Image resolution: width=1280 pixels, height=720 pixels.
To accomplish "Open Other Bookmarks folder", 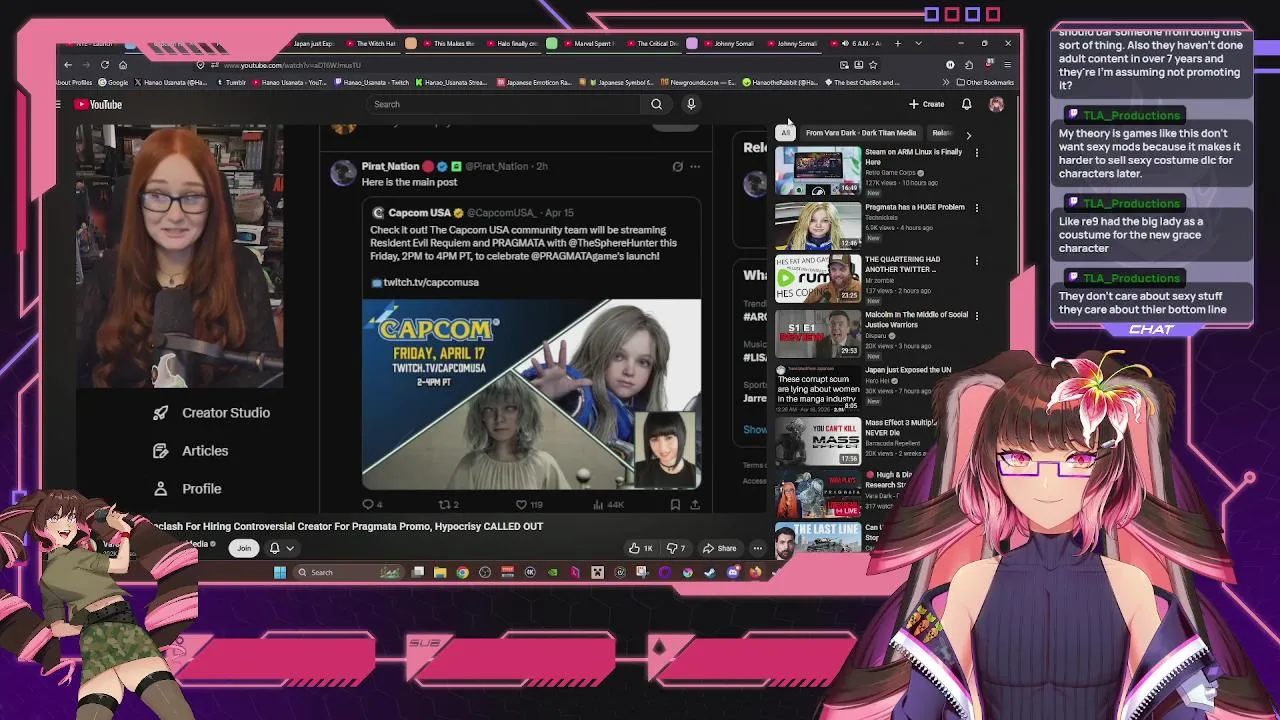I will [985, 82].
